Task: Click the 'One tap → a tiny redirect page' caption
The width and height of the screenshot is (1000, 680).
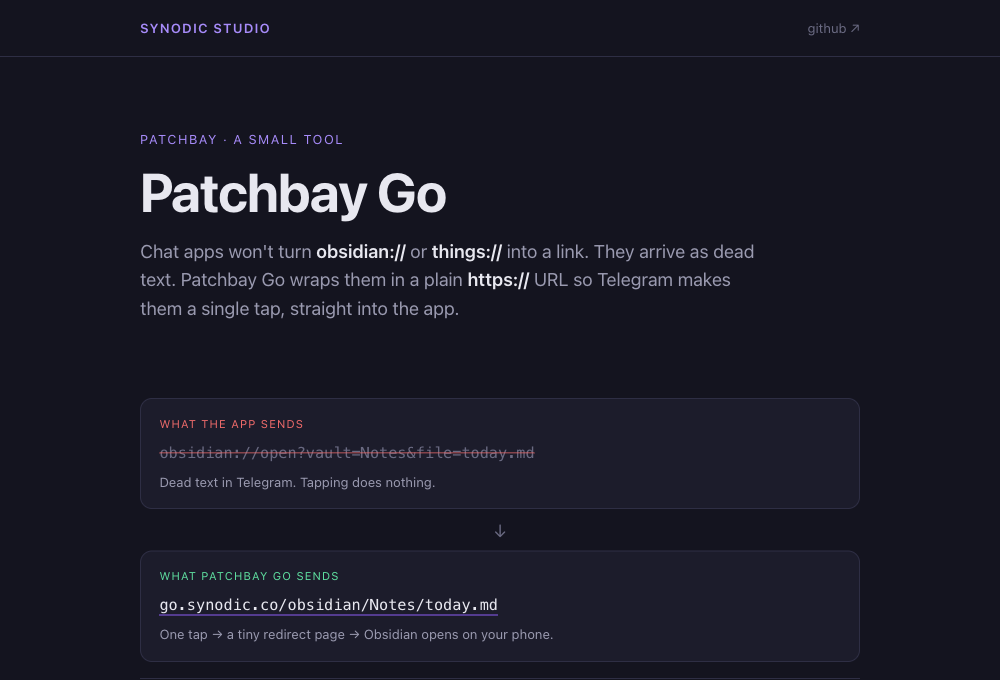Action: point(357,635)
